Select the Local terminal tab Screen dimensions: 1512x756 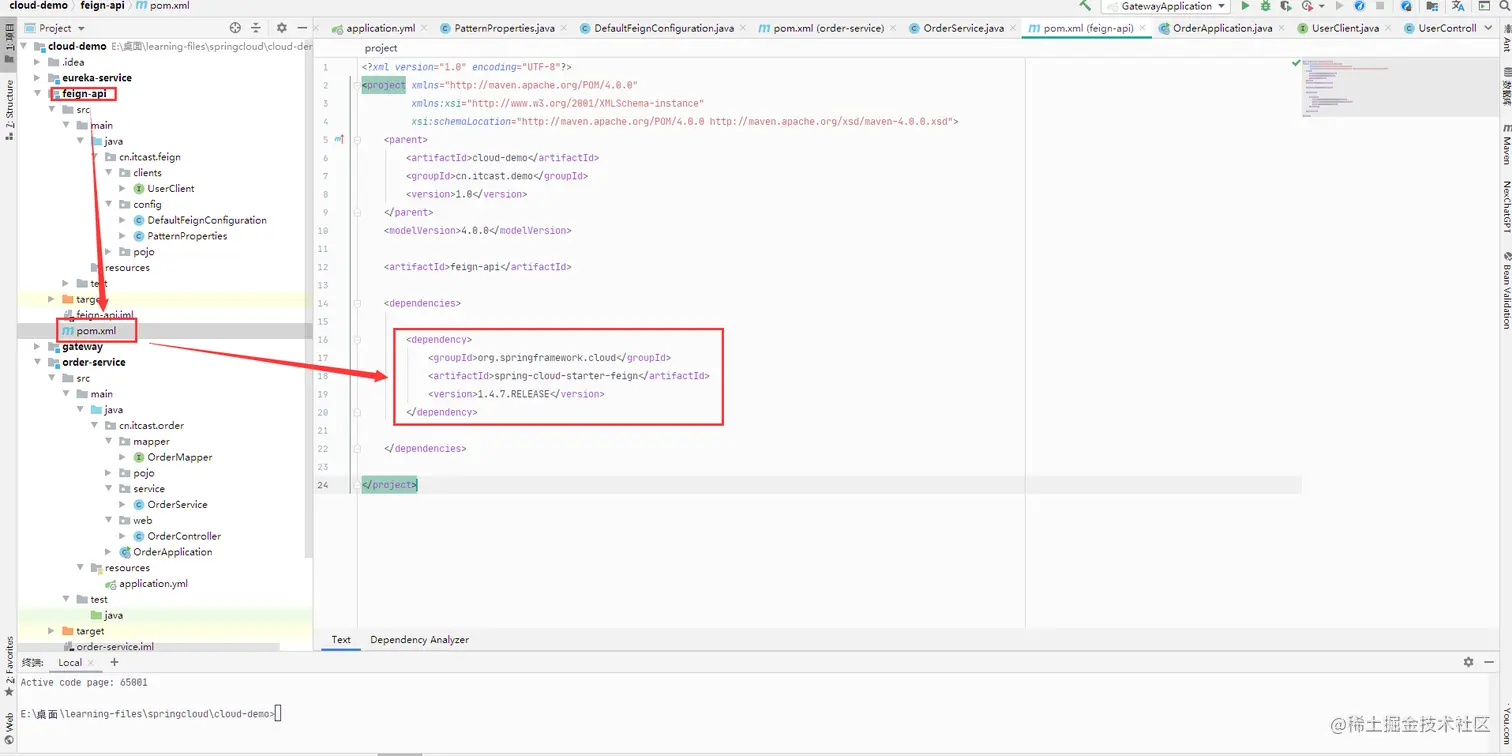click(70, 663)
